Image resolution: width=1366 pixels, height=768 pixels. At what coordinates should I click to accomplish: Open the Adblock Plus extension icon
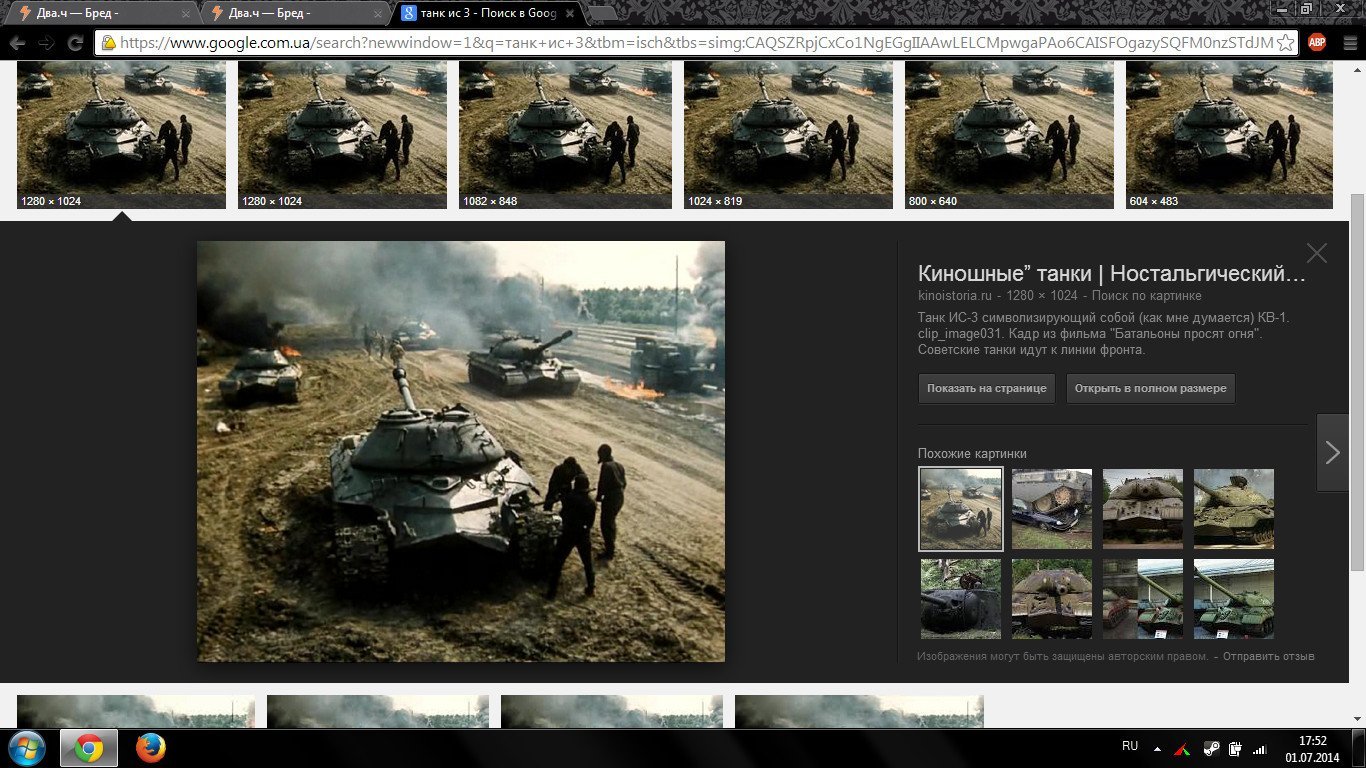click(x=1317, y=42)
